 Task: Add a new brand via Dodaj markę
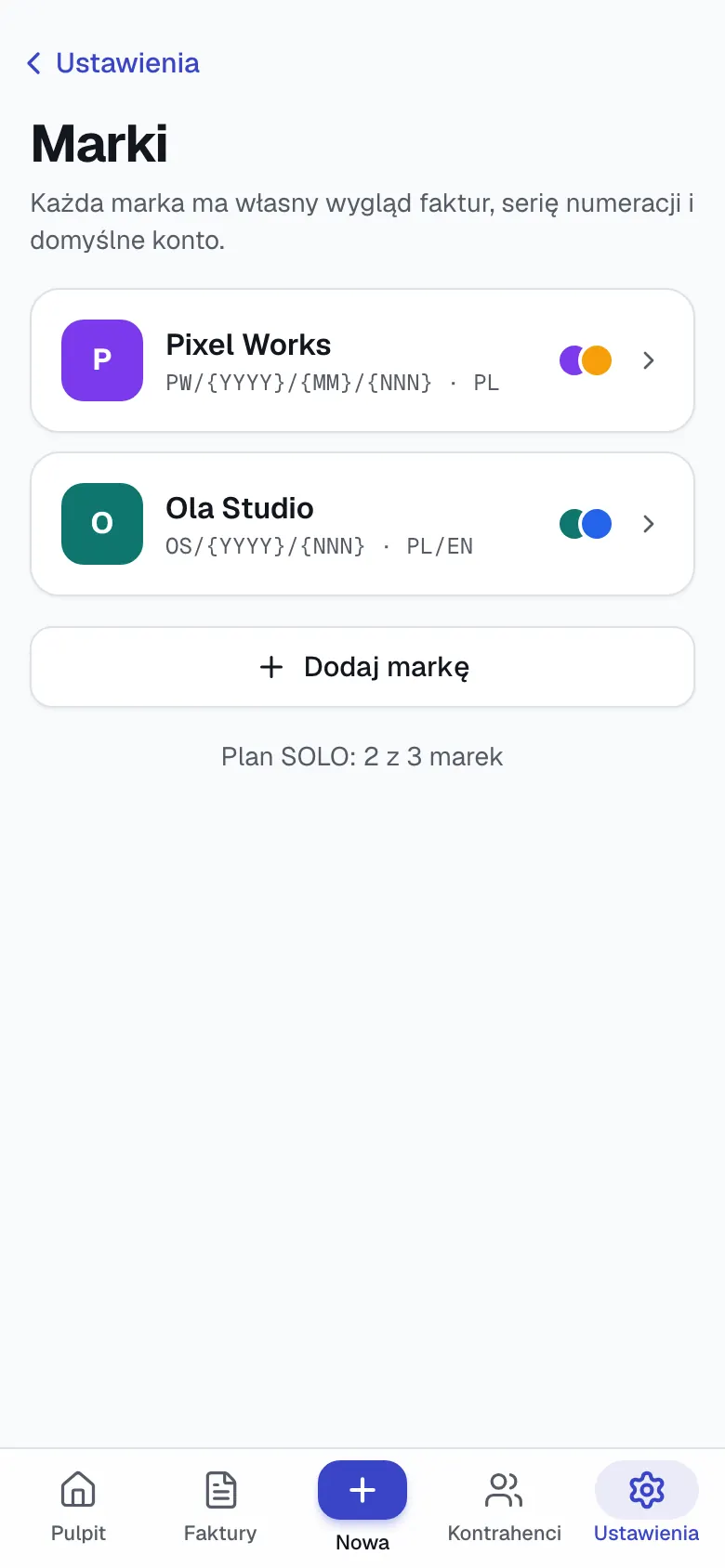click(362, 667)
